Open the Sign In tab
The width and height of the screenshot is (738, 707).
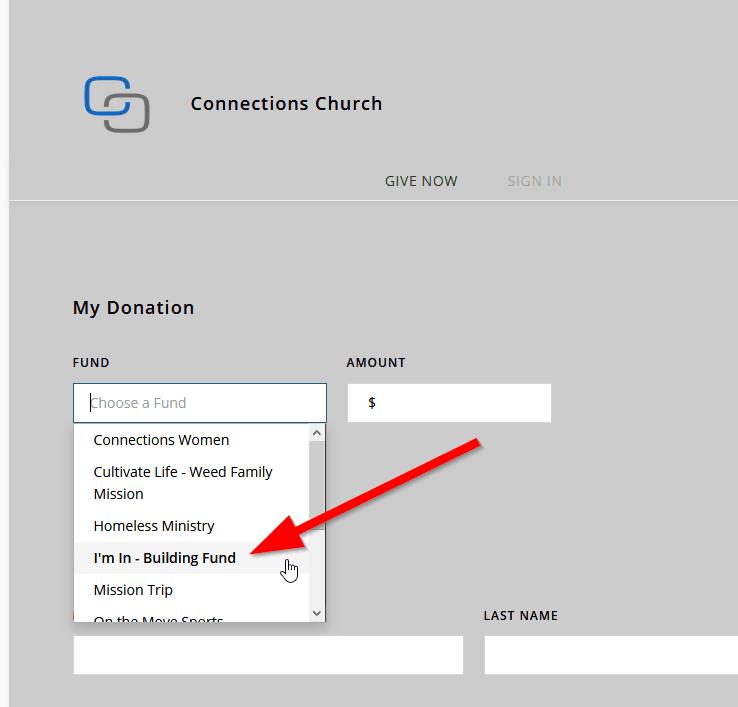pos(535,181)
